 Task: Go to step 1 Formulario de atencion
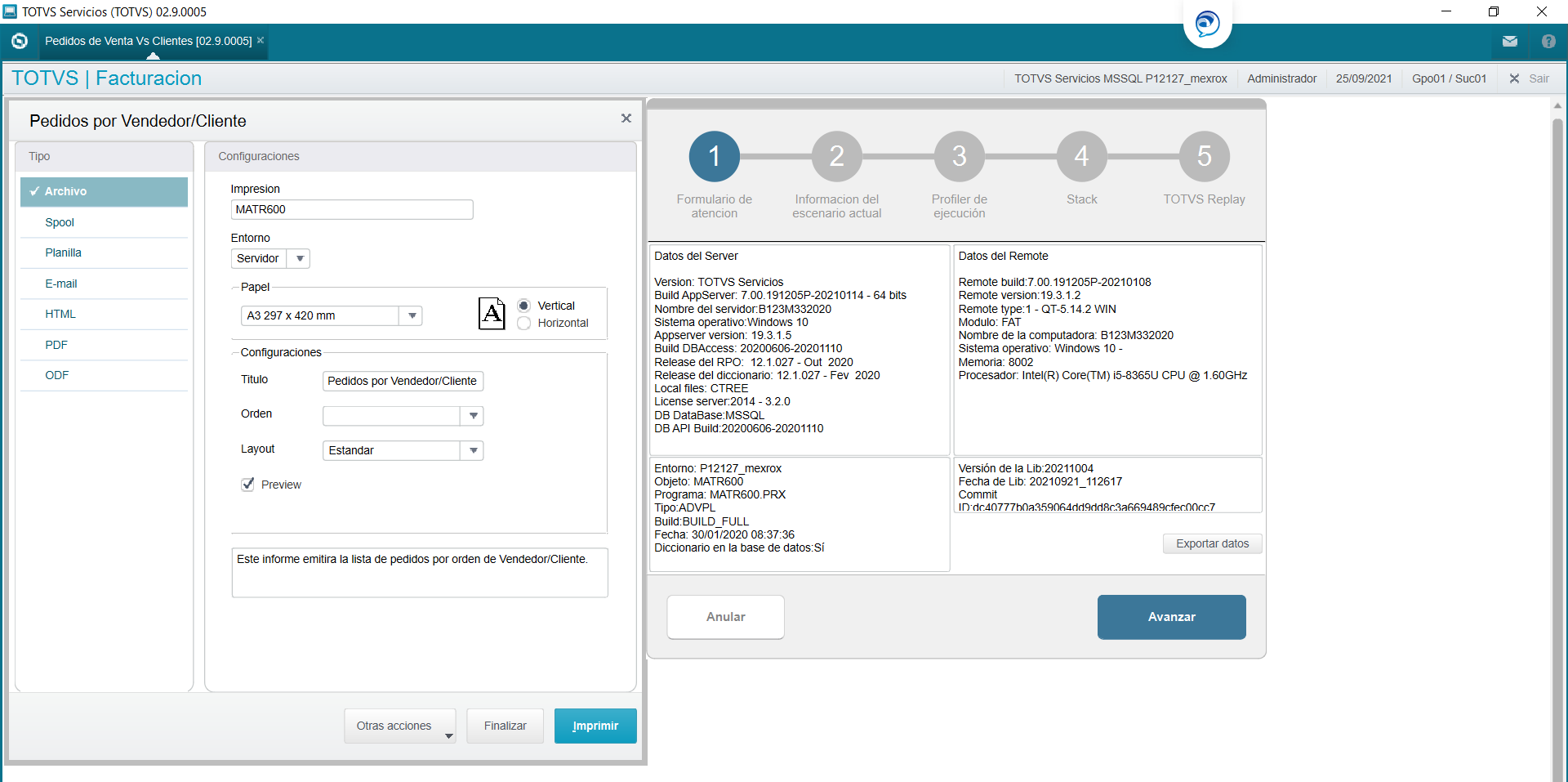[x=715, y=156]
